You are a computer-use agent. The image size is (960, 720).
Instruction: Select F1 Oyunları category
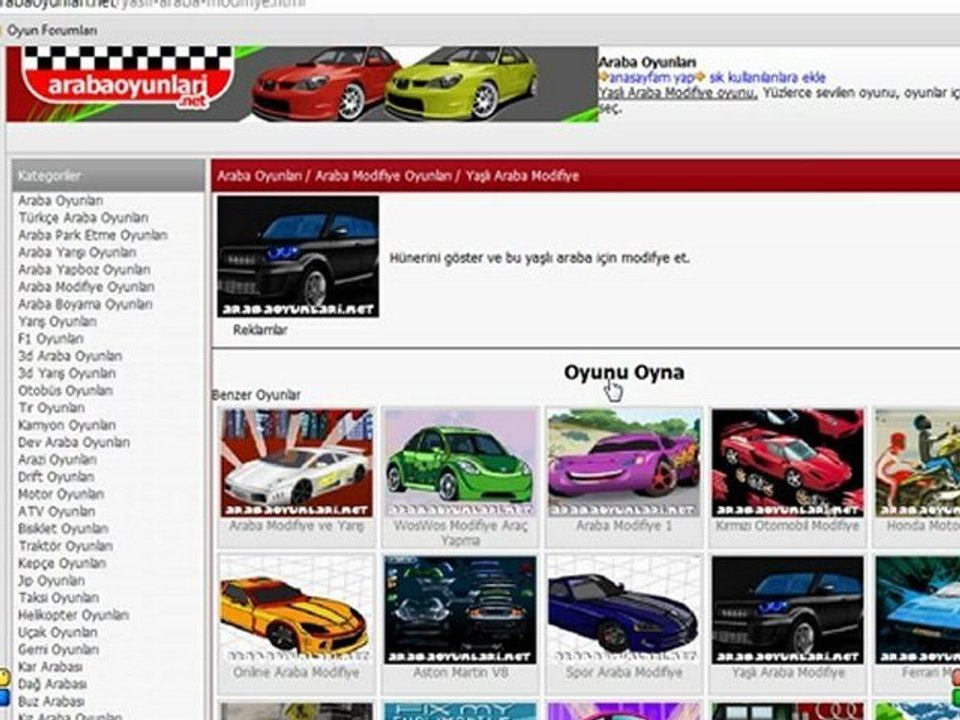pyautogui.click(x=51, y=338)
